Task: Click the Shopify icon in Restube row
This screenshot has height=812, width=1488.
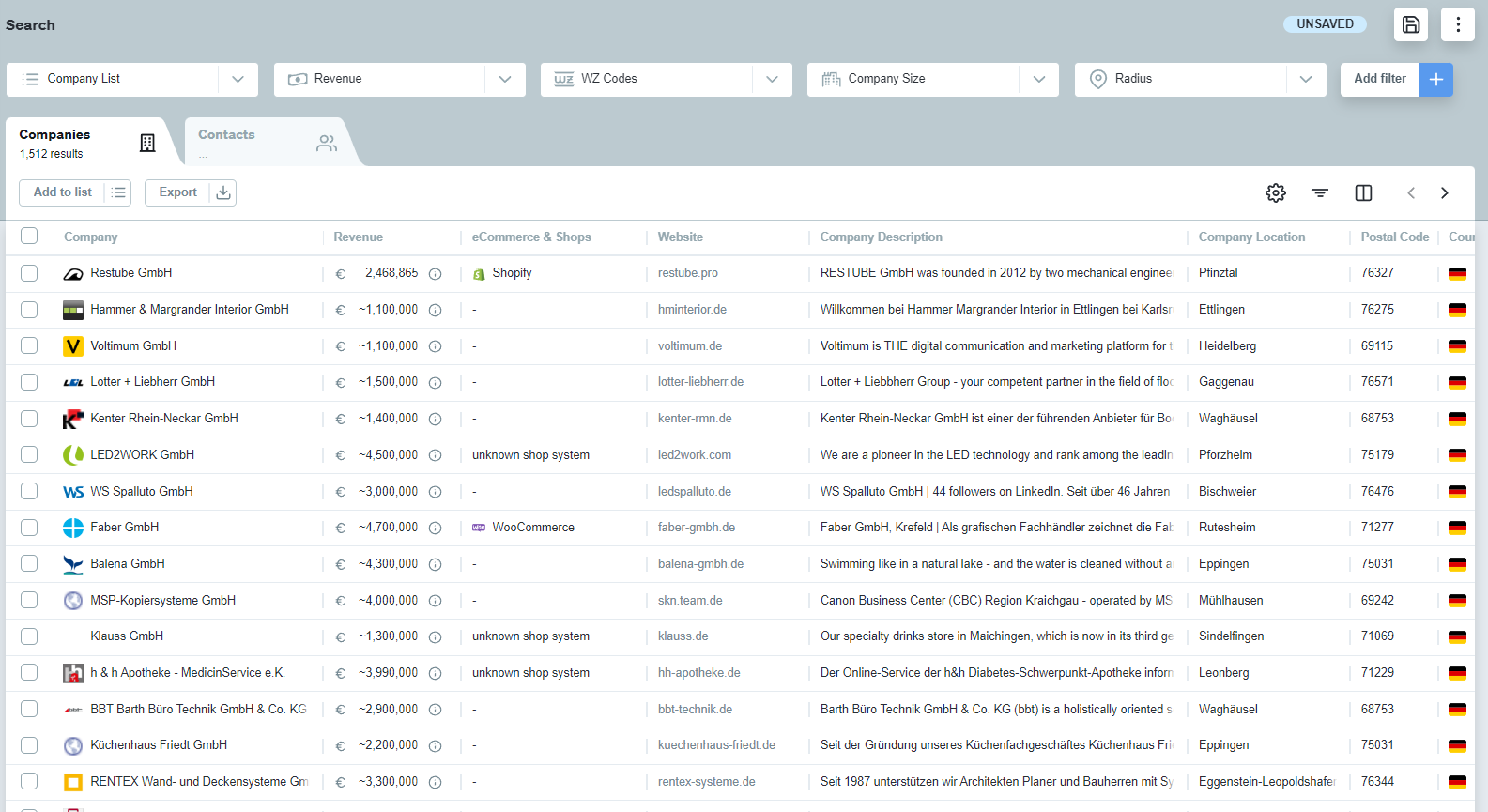Action: pyautogui.click(x=479, y=274)
